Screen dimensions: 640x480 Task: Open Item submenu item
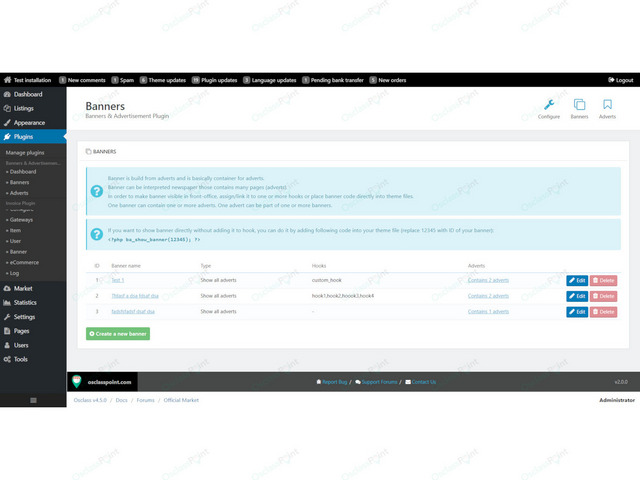coord(13,231)
